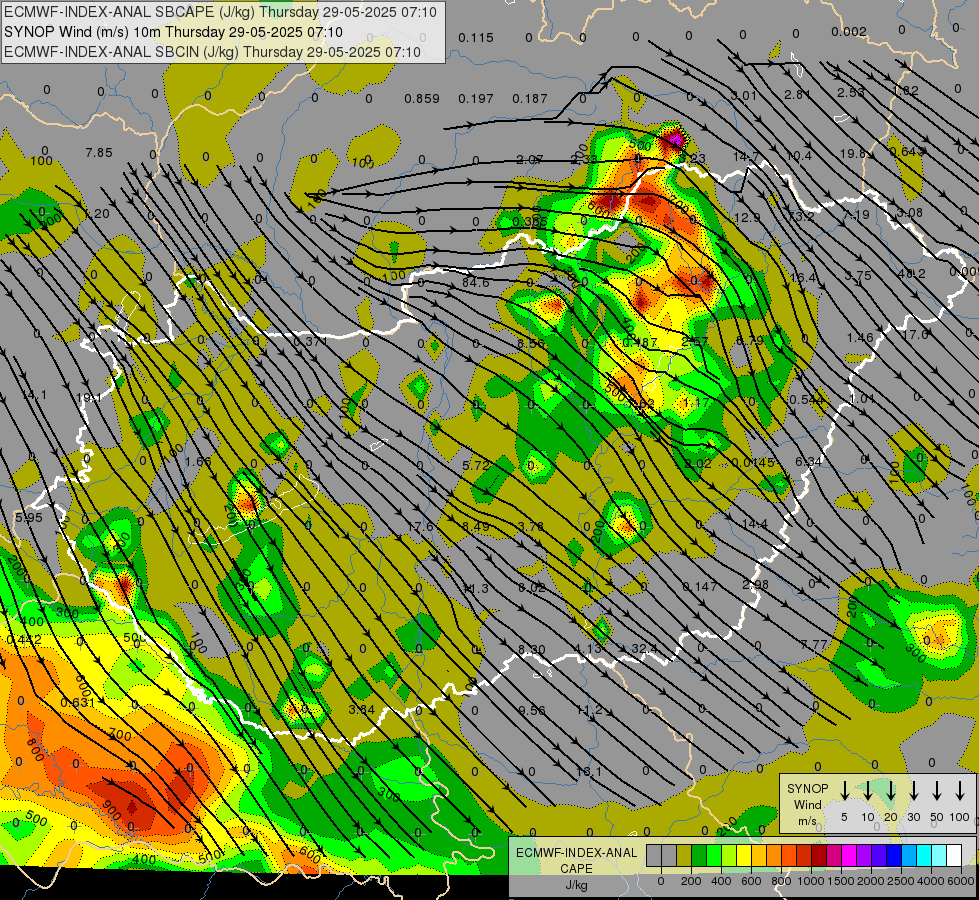Click the 50 m/s wind arrow in legend
The width and height of the screenshot is (979, 900).
coord(937,791)
